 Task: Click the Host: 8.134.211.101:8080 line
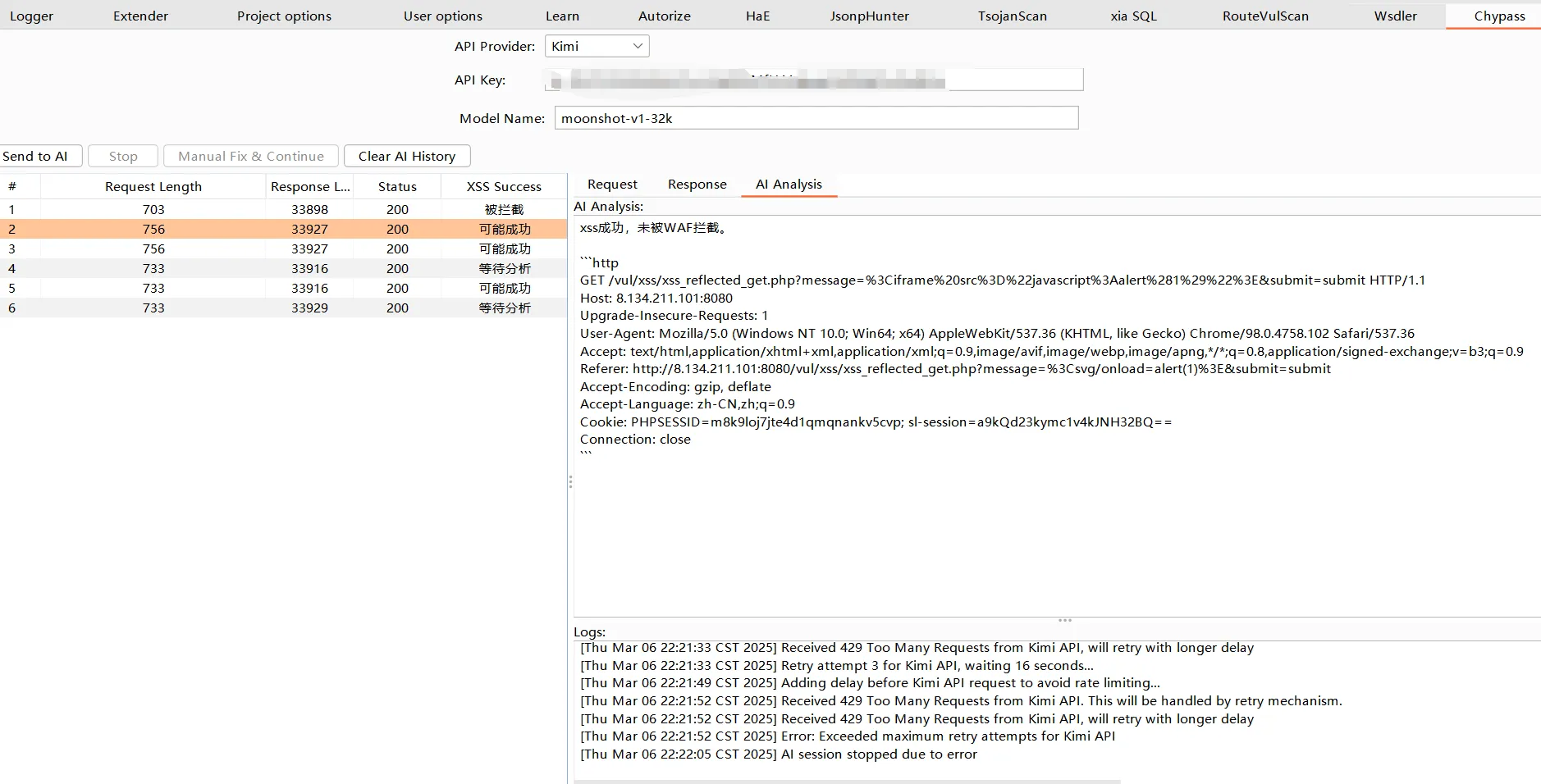point(656,299)
